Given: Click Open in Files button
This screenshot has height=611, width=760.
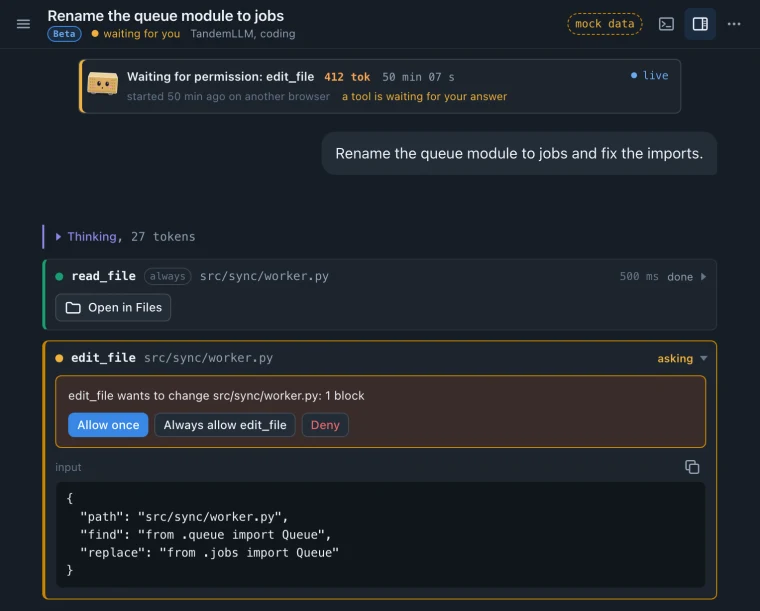Looking at the screenshot, I should click(113, 307).
